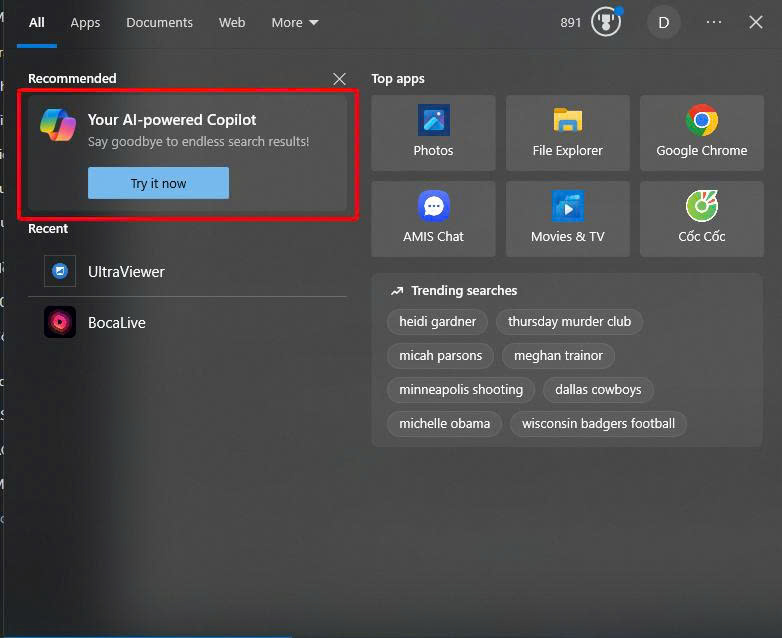Click the UltraViewer recent entry text
Image resolution: width=782 pixels, height=638 pixels.
(x=126, y=272)
